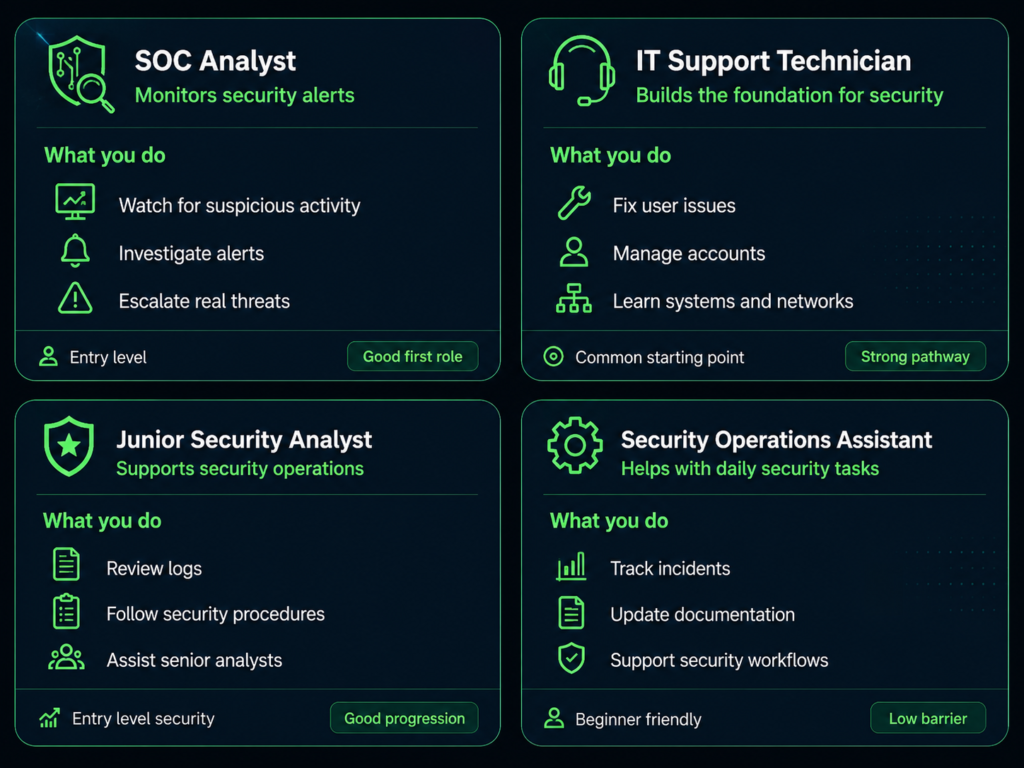Click the headset icon for IT Support Technician
The width and height of the screenshot is (1024, 768).
click(x=581, y=71)
